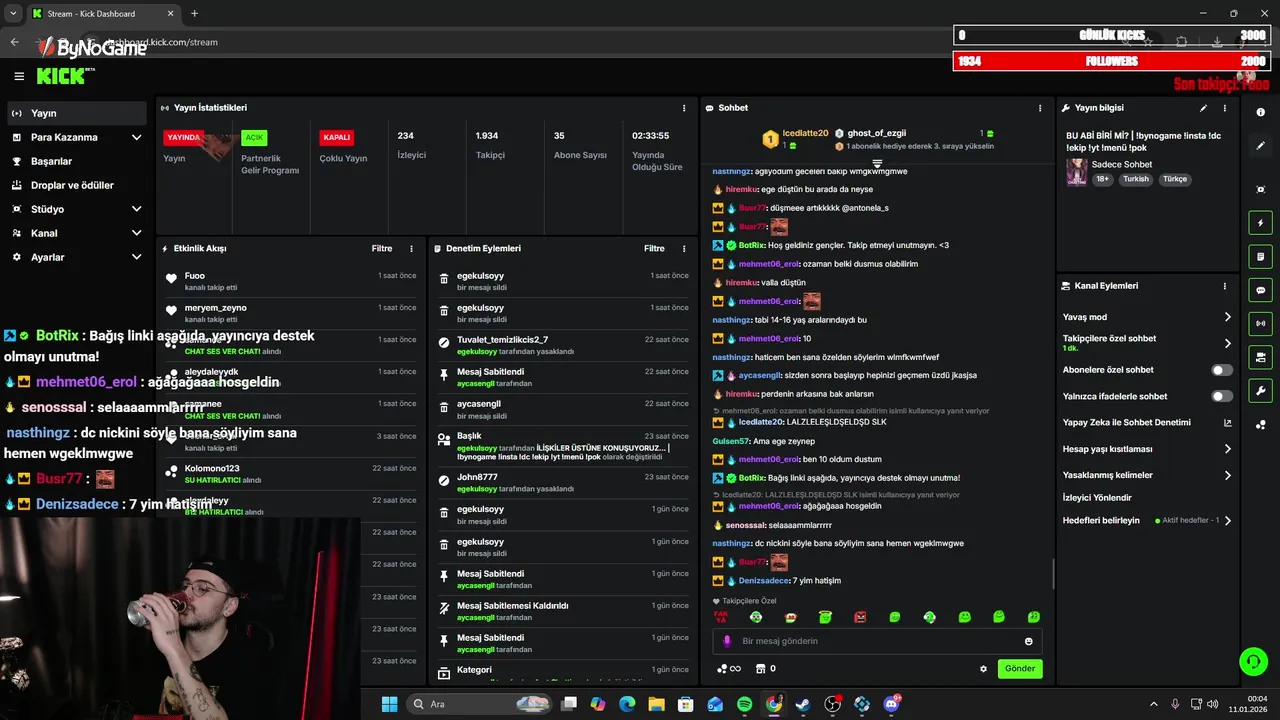Open Hesap yaşı kısıtlaması settings

[x=1147, y=449]
